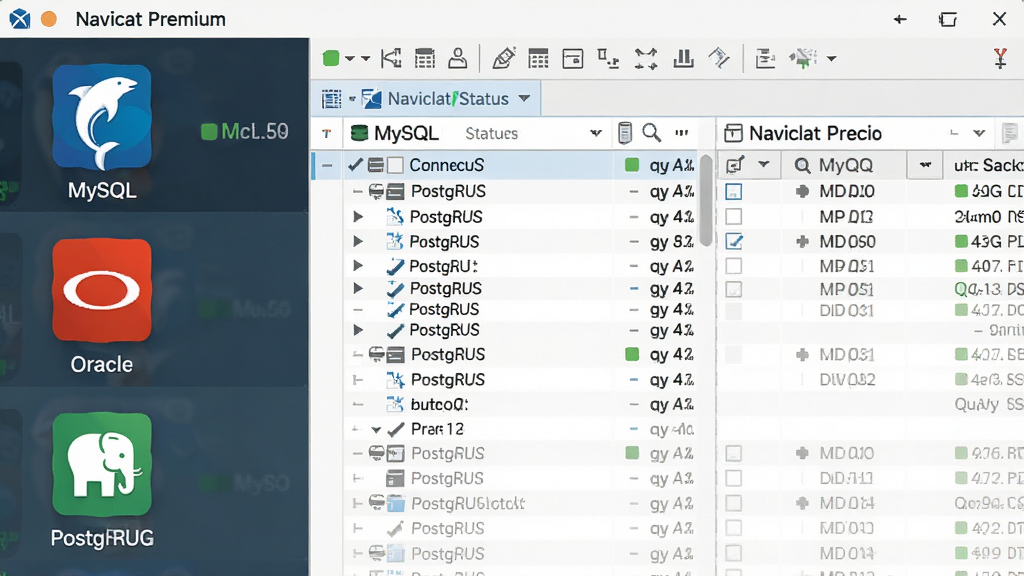Click the orange dot beside app title

pyautogui.click(x=48, y=19)
